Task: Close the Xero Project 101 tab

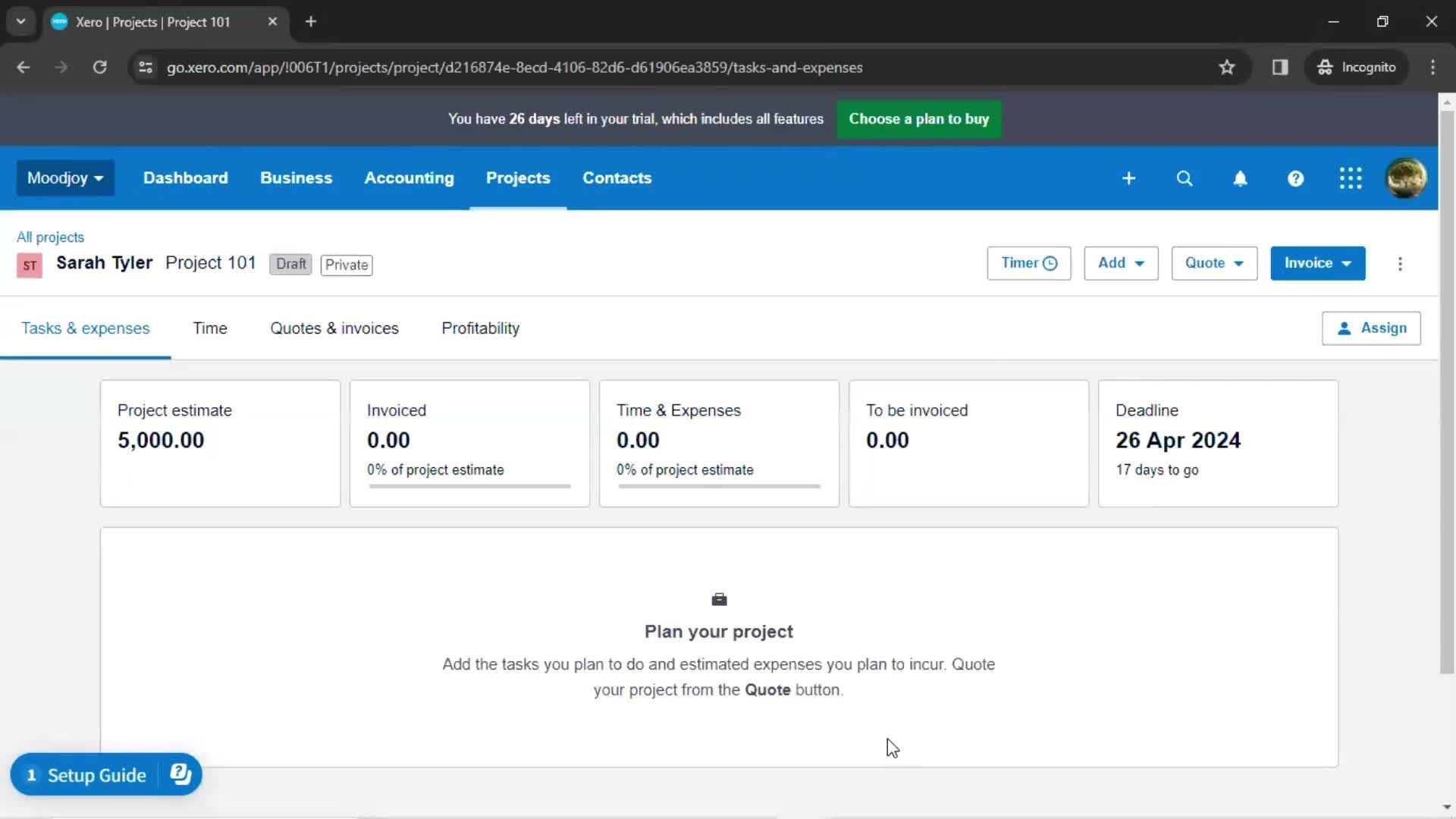Action: point(272,22)
